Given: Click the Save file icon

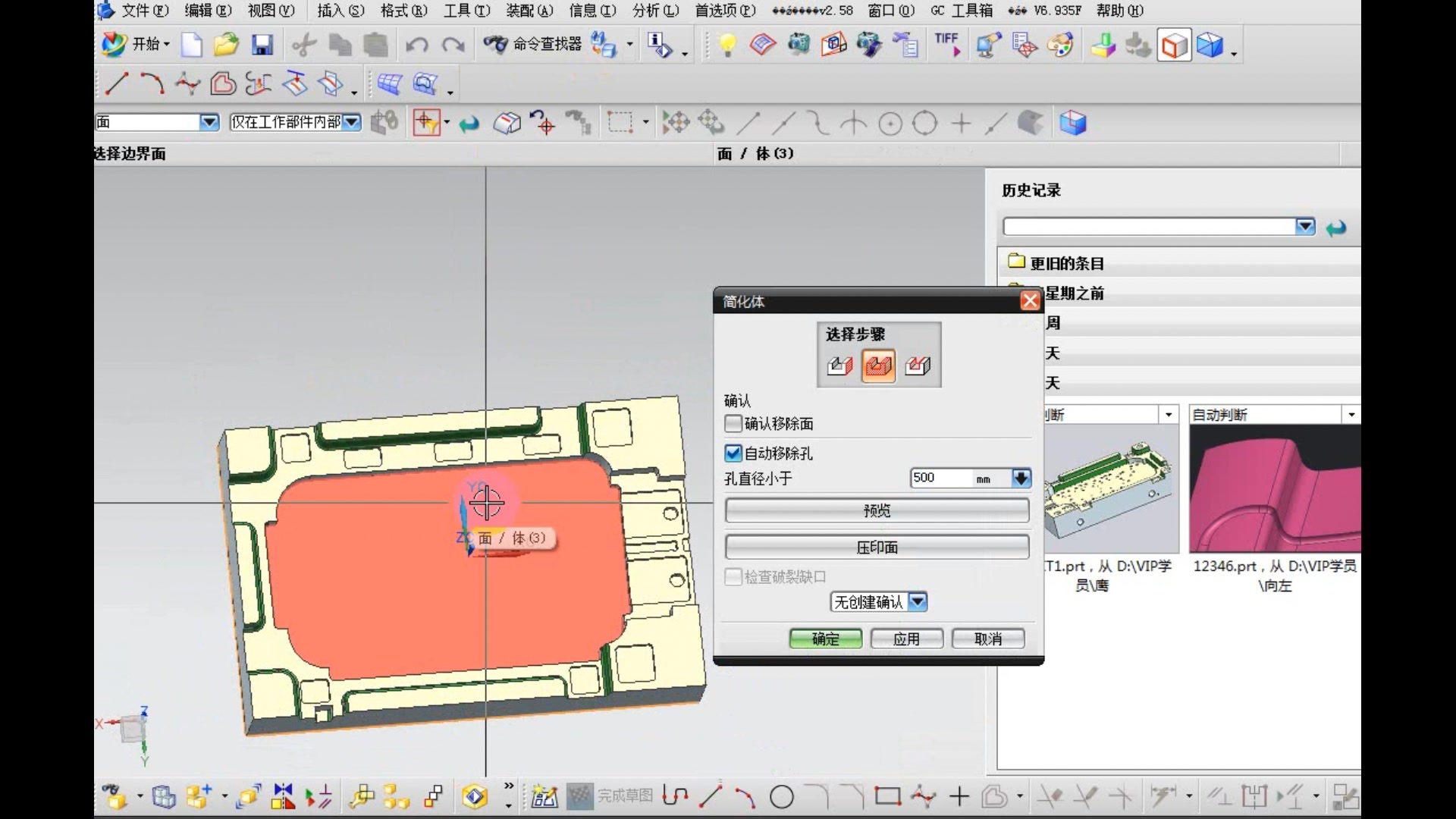Looking at the screenshot, I should (262, 45).
